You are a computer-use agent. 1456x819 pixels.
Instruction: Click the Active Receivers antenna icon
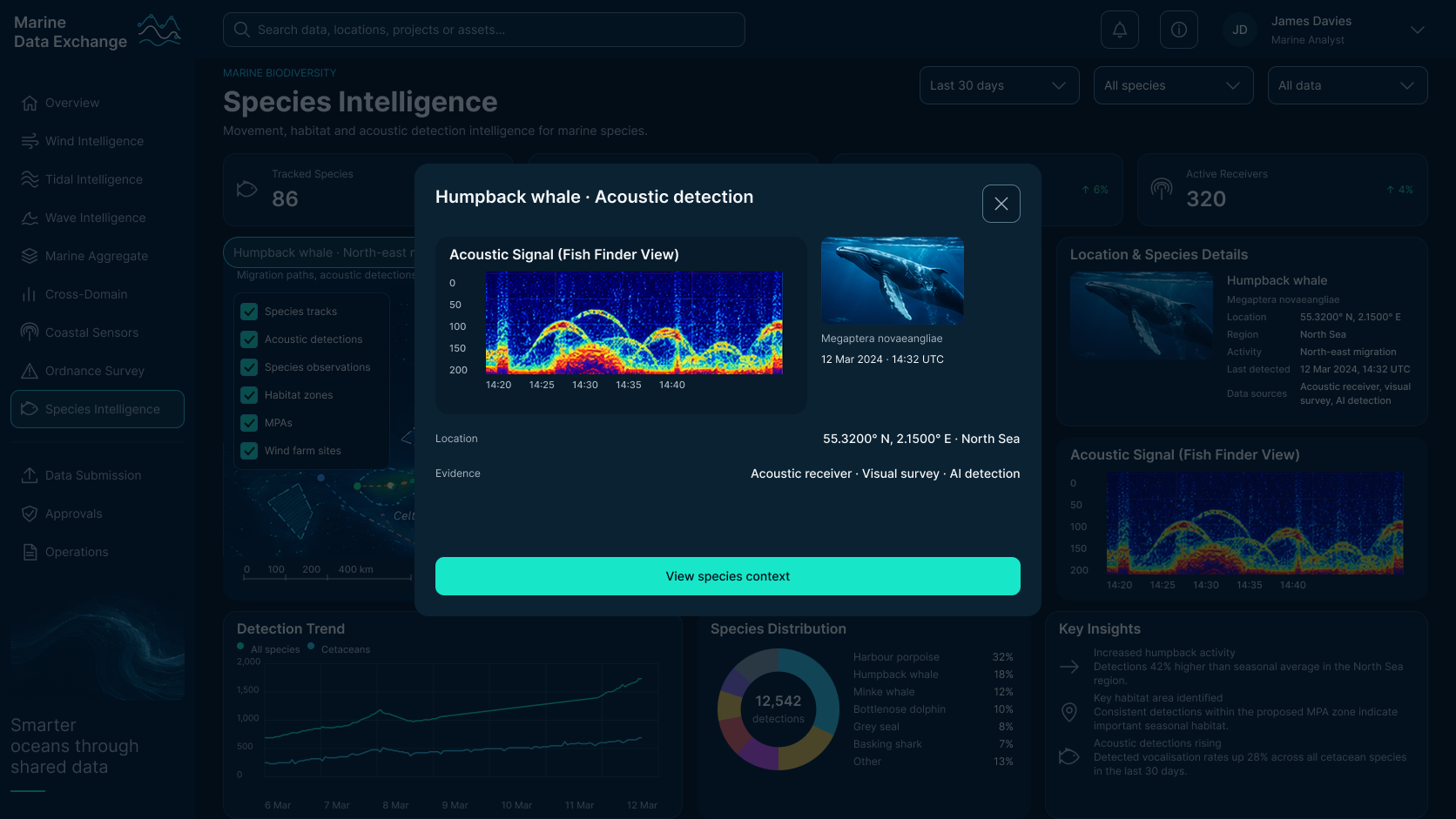tap(1162, 189)
